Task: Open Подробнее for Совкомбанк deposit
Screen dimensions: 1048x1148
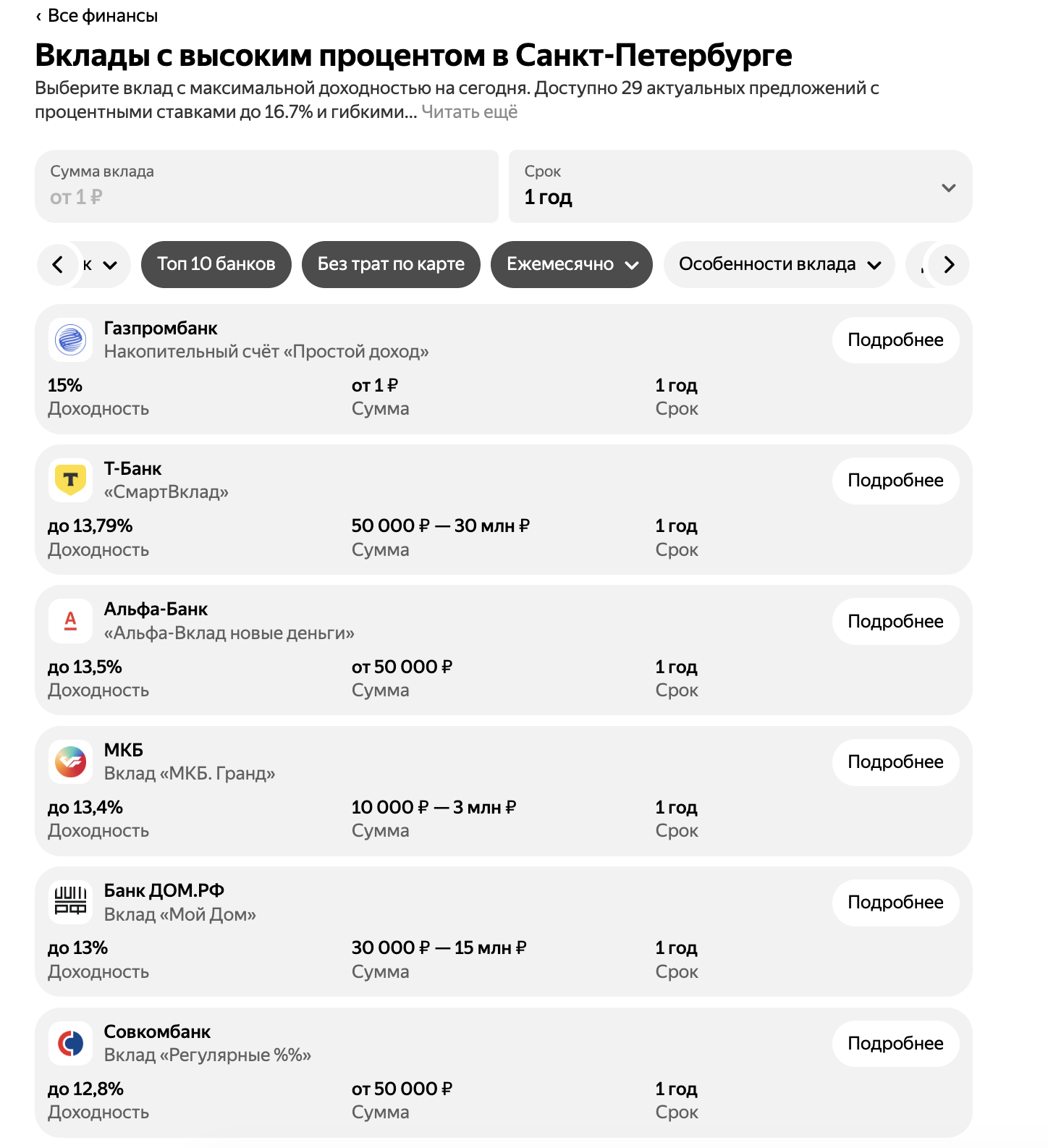Action: 895,1043
